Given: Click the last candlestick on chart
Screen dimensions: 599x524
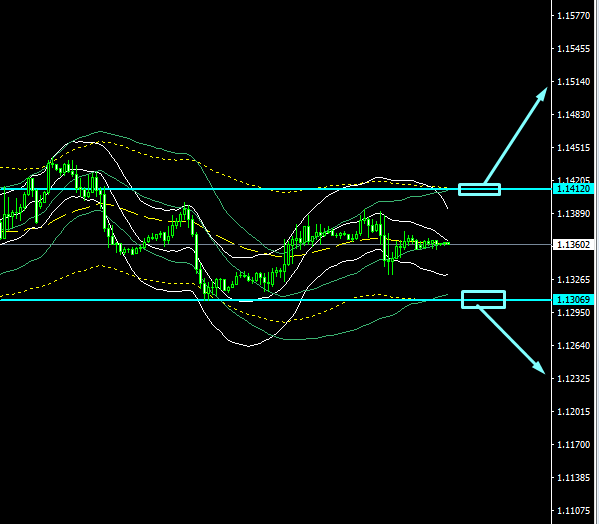Looking at the screenshot, I should pyautogui.click(x=448, y=243).
